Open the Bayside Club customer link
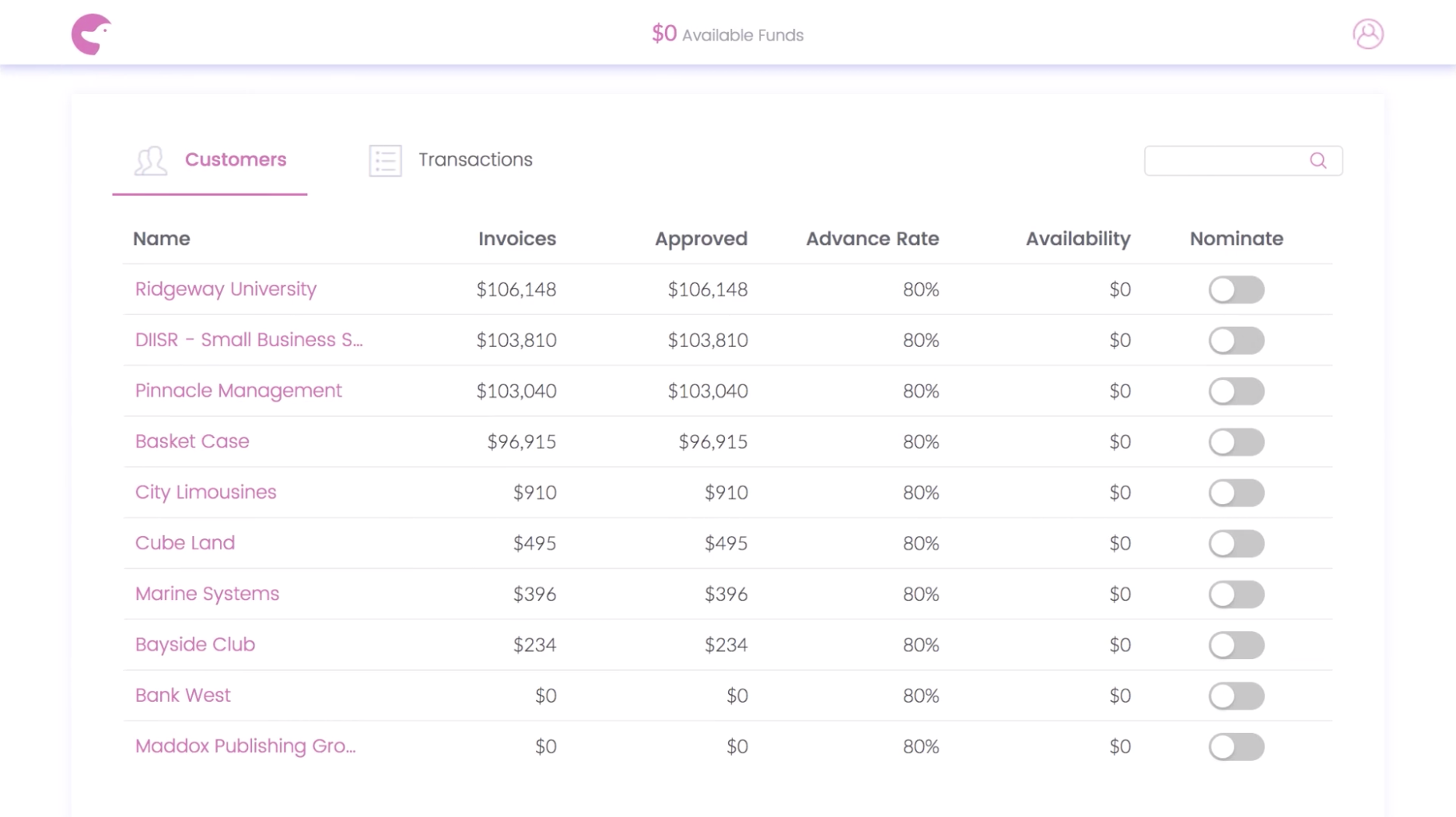Image resolution: width=1456 pixels, height=817 pixels. click(x=194, y=645)
